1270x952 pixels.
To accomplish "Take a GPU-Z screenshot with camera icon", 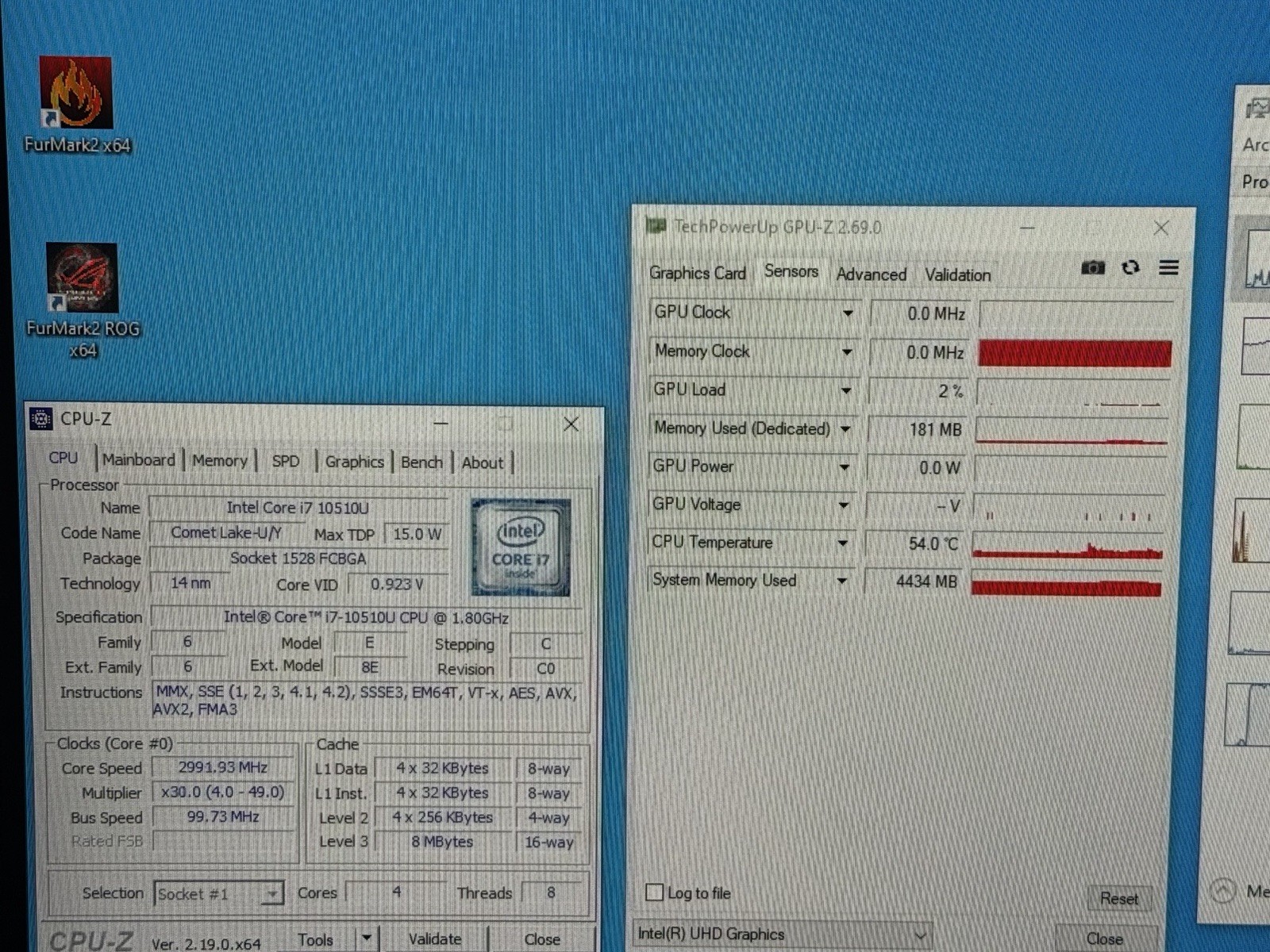I will (x=1093, y=267).
